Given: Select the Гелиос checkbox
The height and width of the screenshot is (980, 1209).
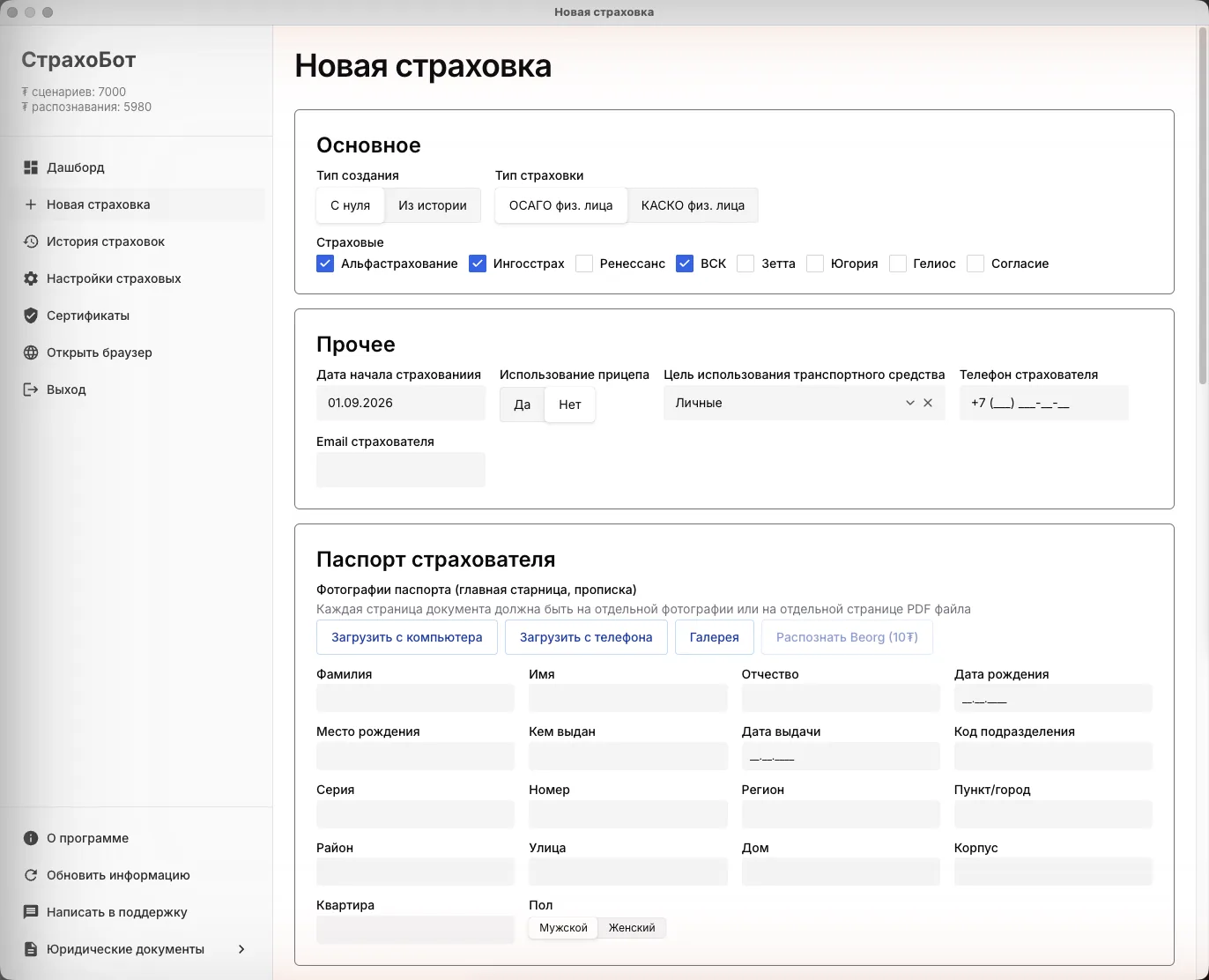Looking at the screenshot, I should (898, 264).
